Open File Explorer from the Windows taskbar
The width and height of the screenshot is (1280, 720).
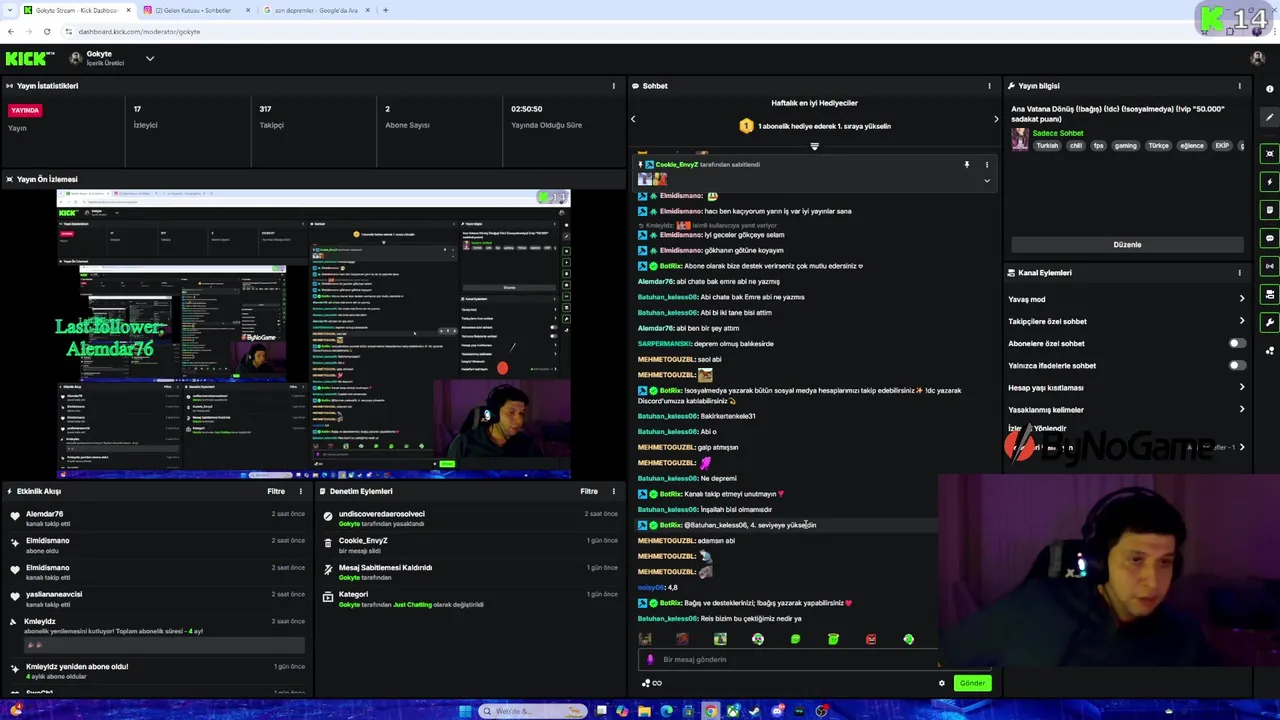pos(644,711)
